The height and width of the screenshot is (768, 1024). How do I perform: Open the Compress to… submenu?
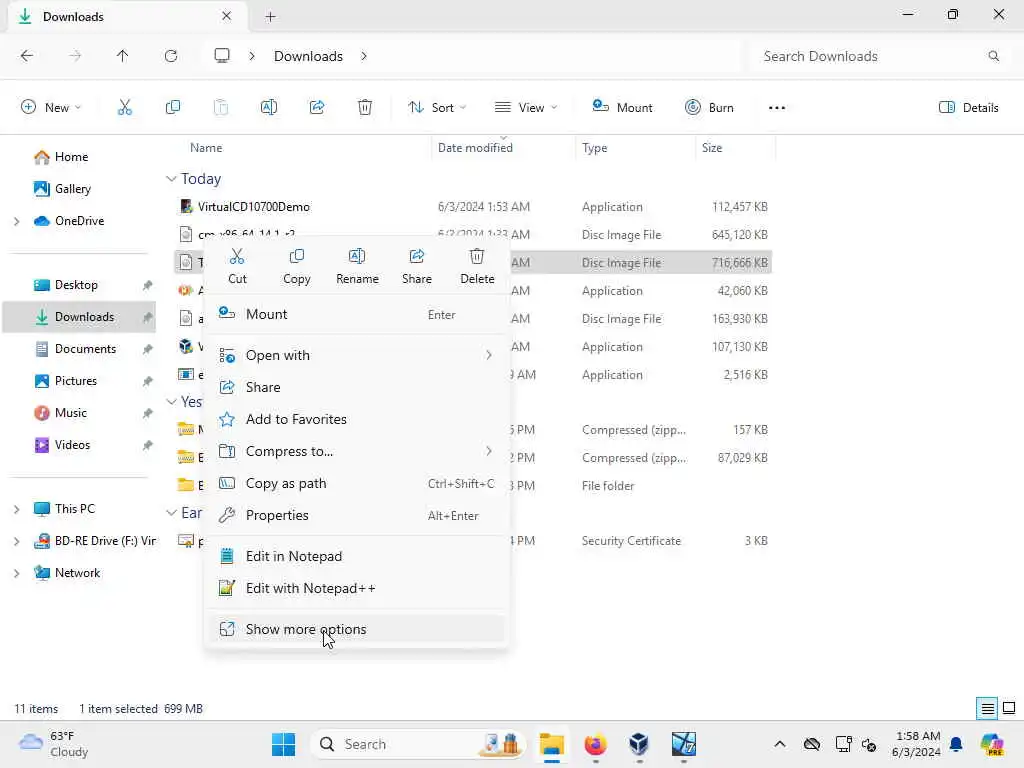(356, 451)
